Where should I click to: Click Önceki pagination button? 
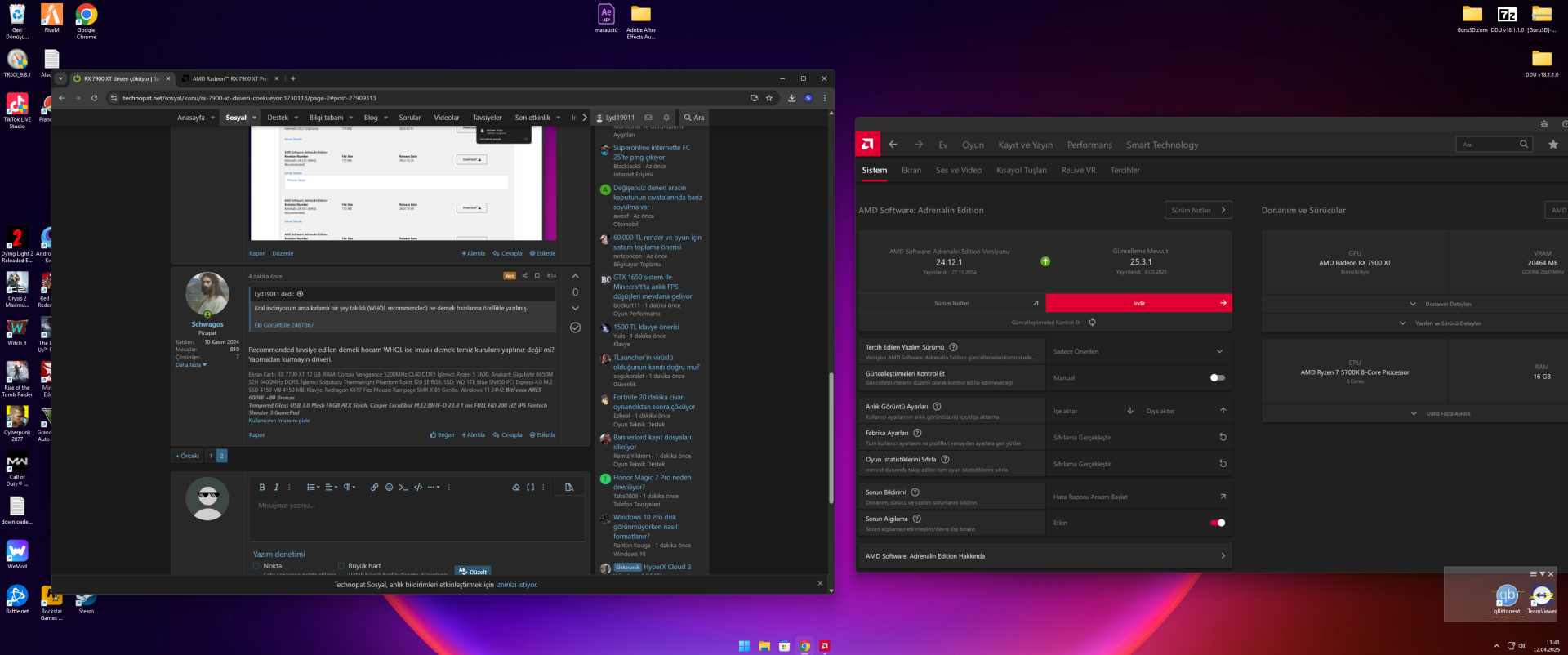coord(187,456)
